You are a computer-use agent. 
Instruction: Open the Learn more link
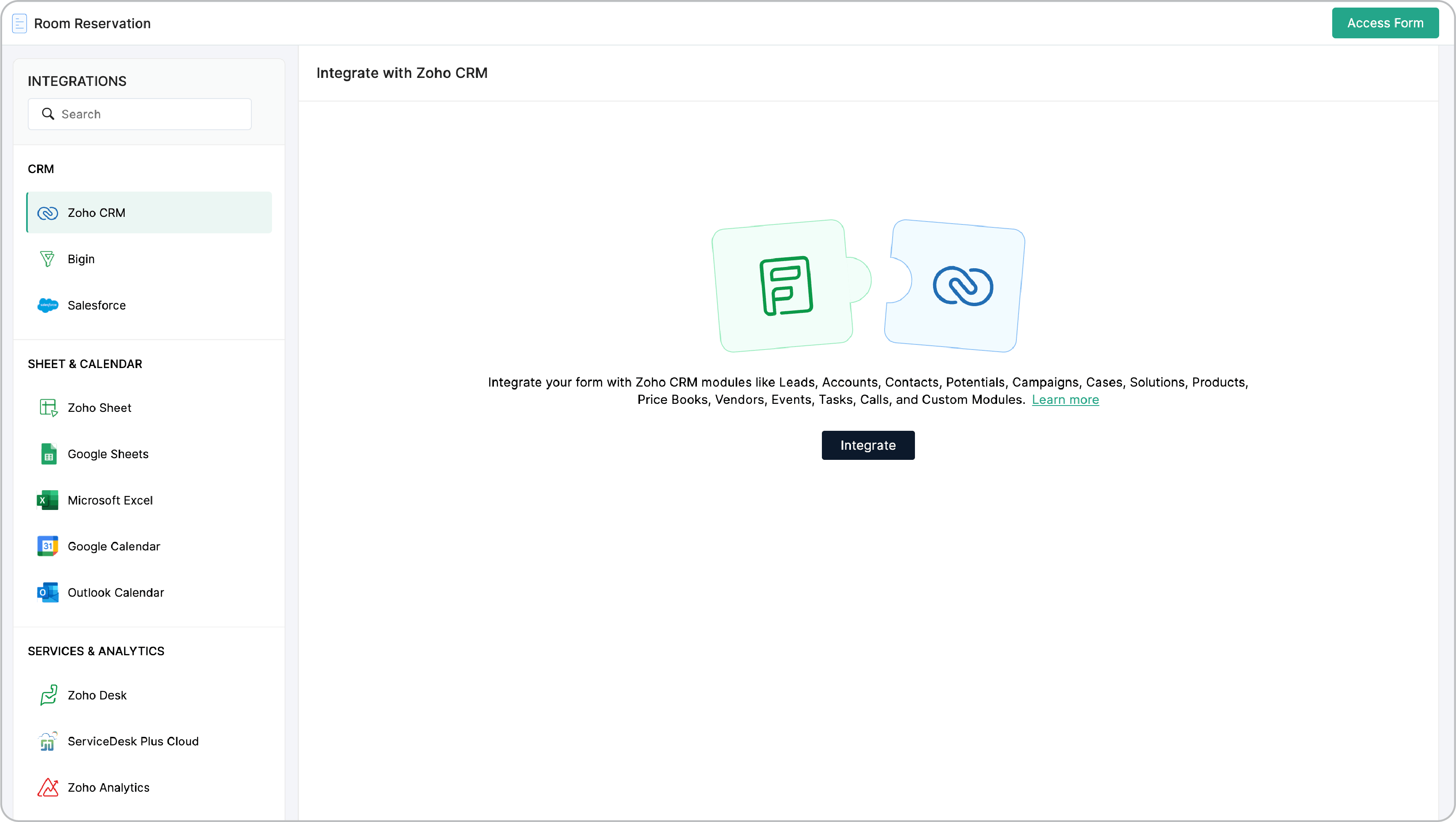pos(1065,400)
